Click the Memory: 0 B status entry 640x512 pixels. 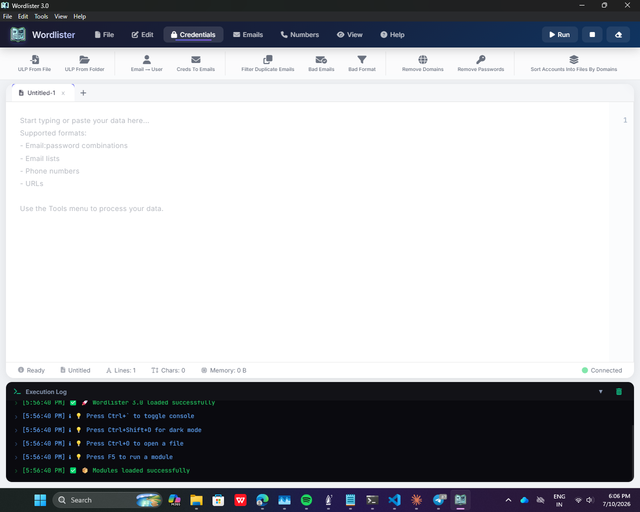pos(224,370)
